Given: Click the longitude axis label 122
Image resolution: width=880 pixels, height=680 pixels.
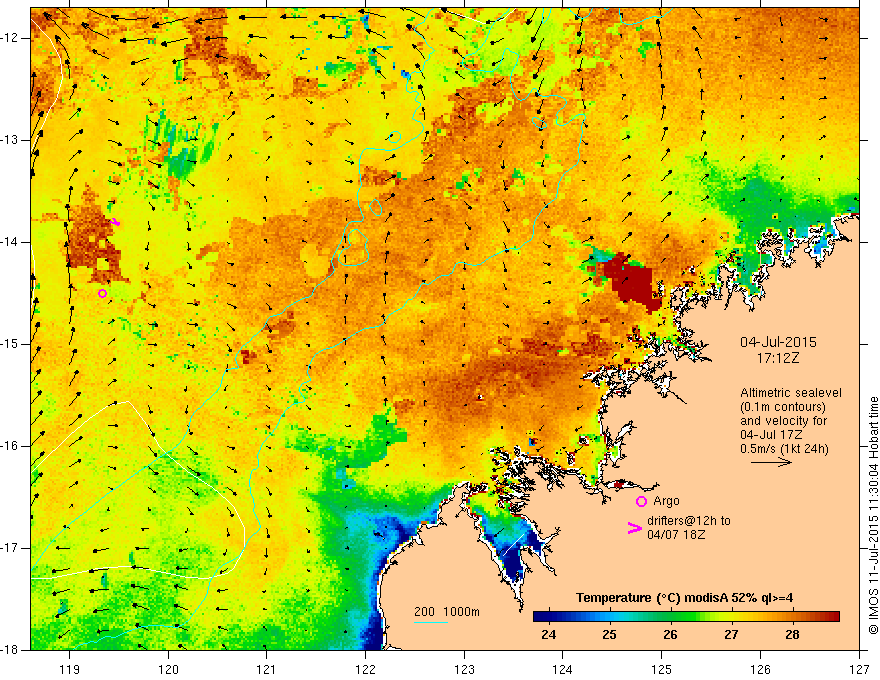Looking at the screenshot, I should pyautogui.click(x=365, y=669).
